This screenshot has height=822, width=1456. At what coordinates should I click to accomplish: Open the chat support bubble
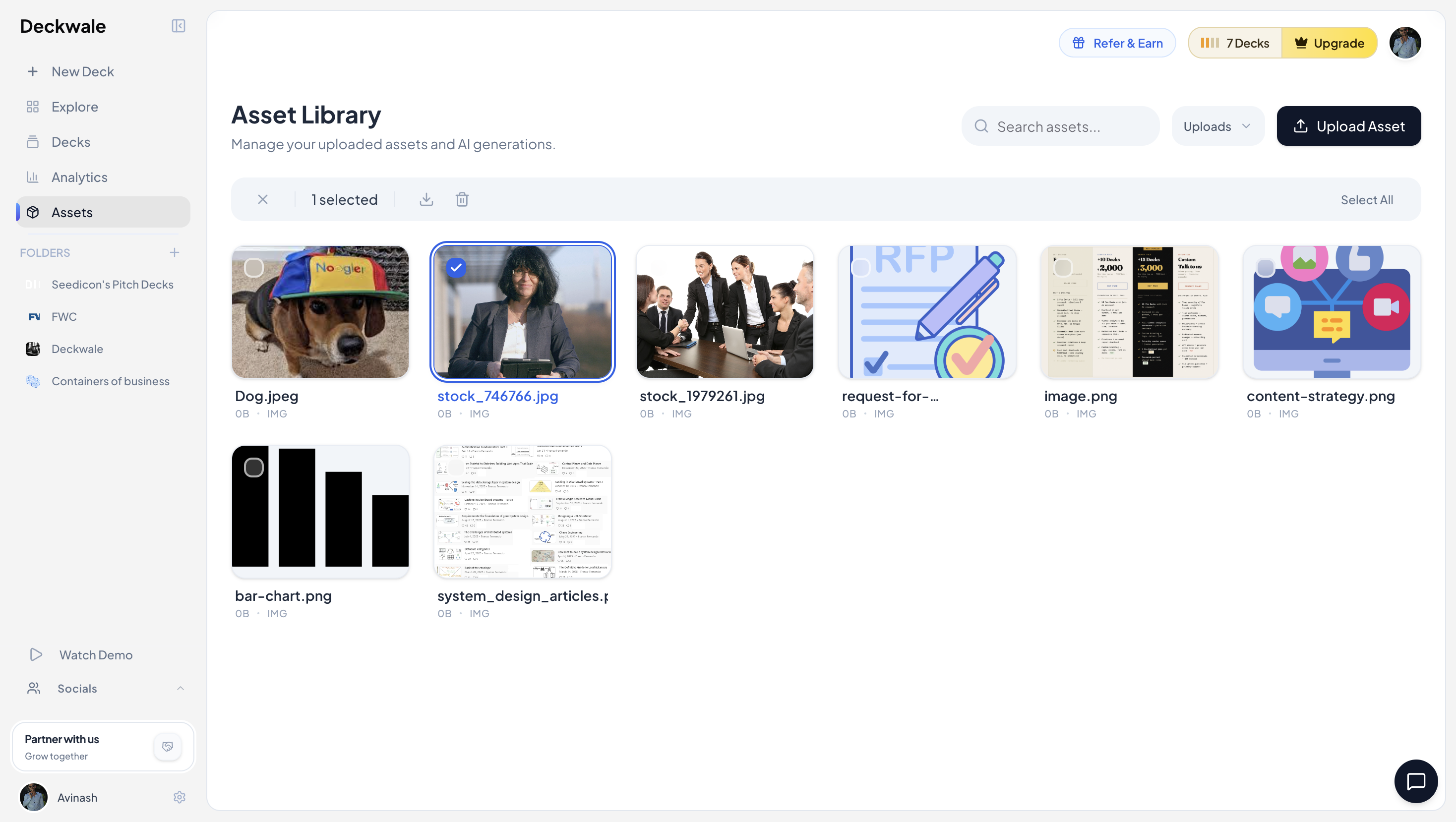click(1416, 781)
